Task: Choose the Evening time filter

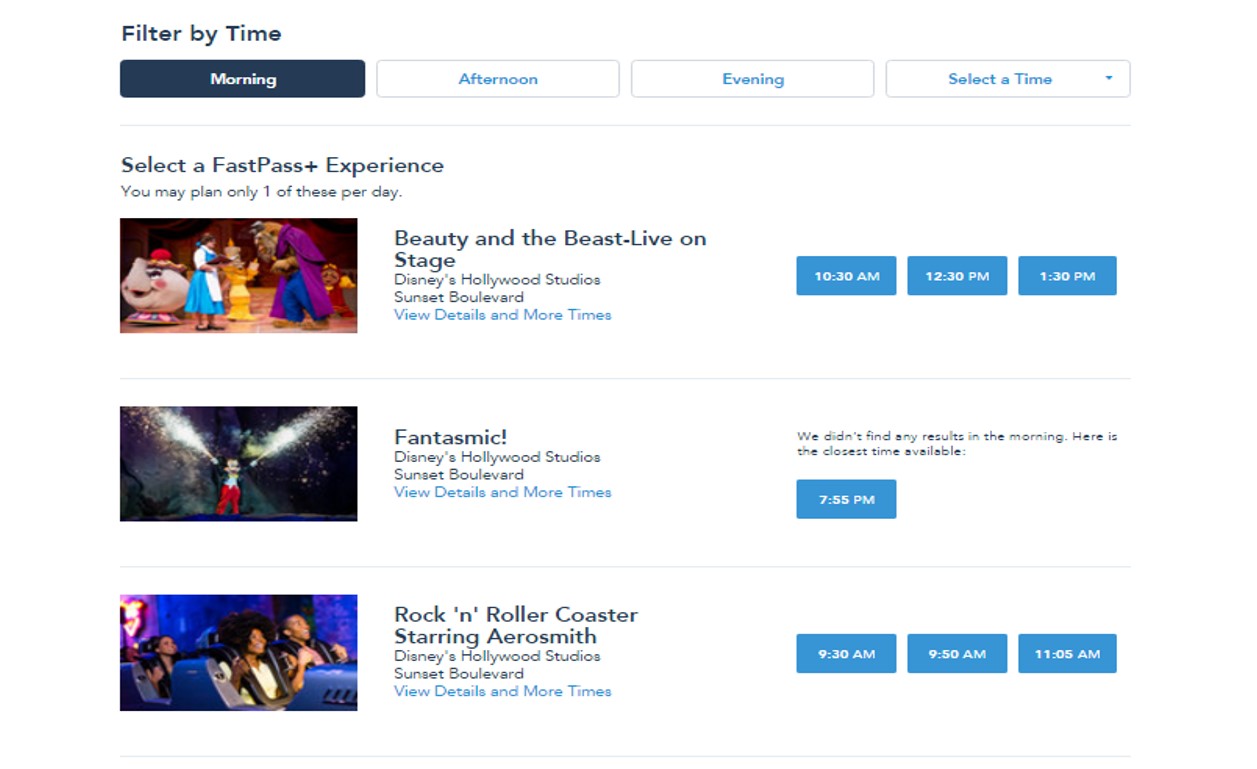Action: pos(753,79)
